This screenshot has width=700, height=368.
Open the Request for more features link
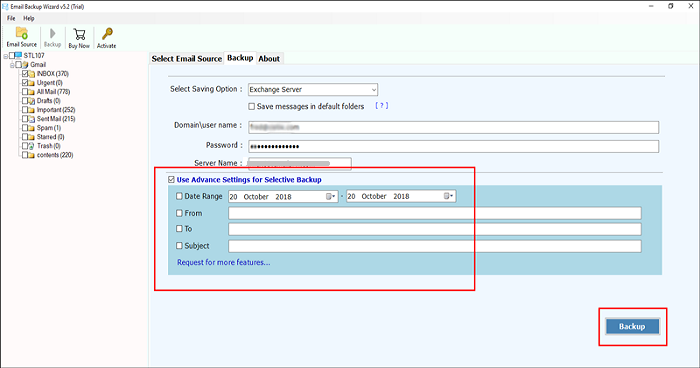224,262
